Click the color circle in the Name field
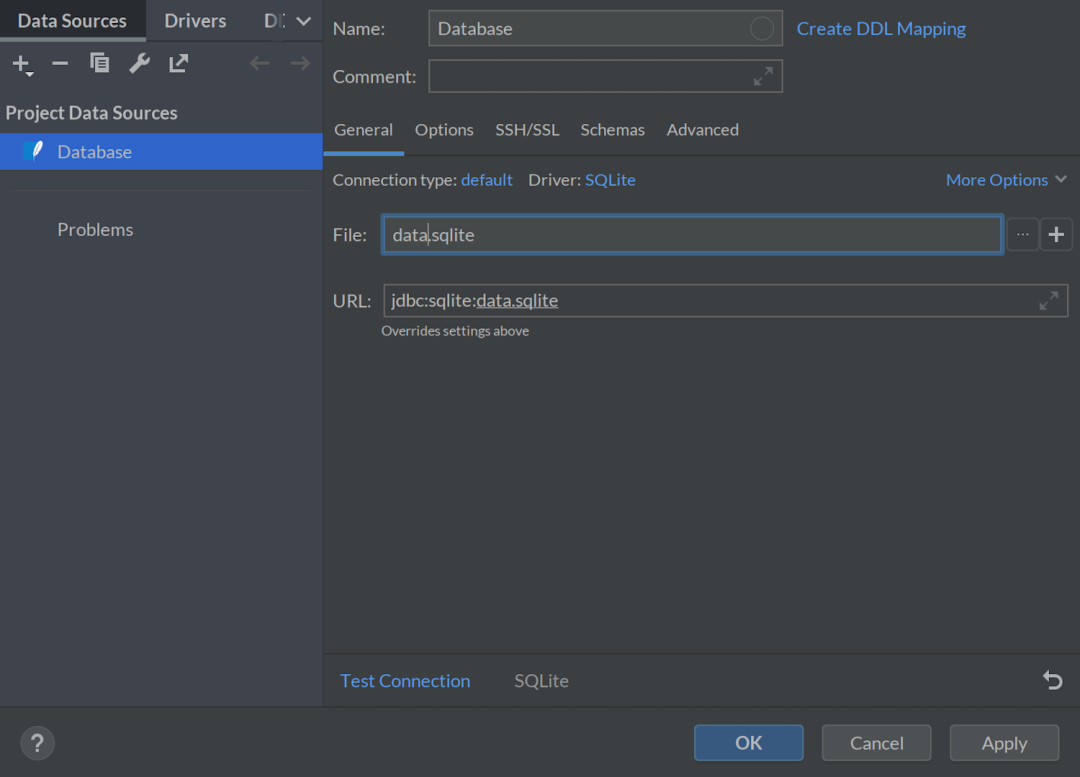 point(761,29)
